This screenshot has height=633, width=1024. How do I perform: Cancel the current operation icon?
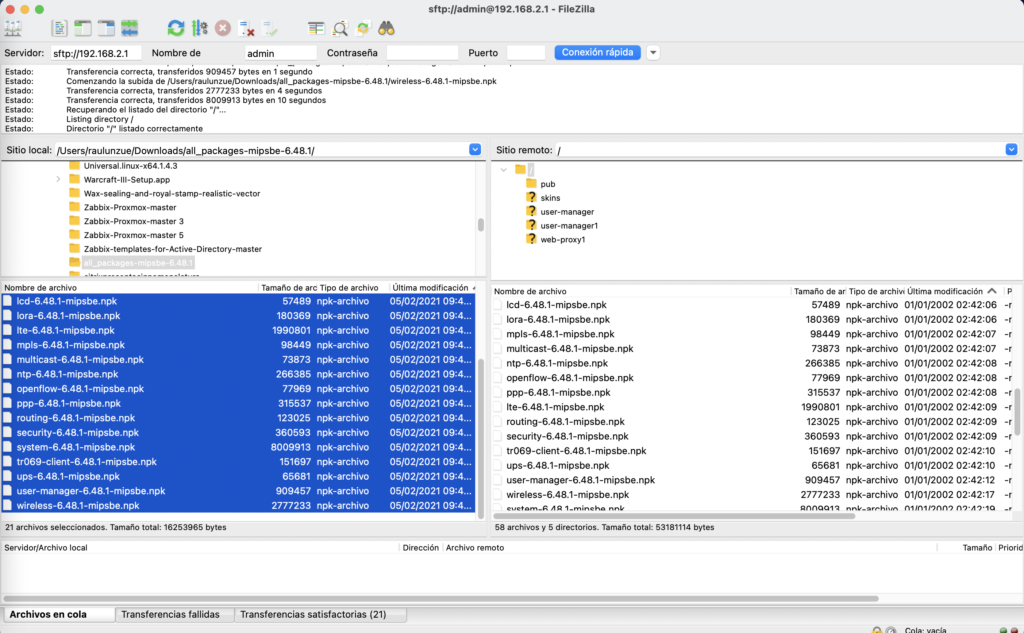[223, 29]
